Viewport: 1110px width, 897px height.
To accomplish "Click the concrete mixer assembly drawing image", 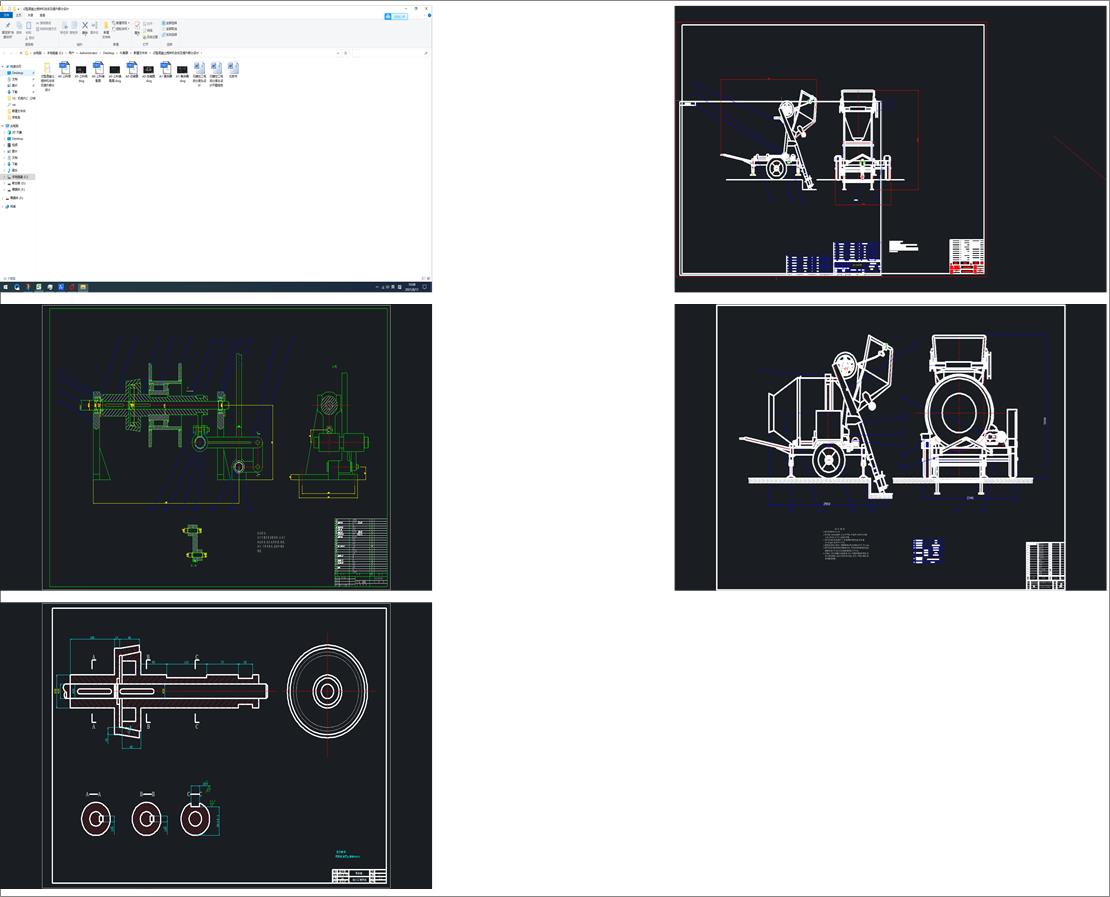I will point(891,447).
